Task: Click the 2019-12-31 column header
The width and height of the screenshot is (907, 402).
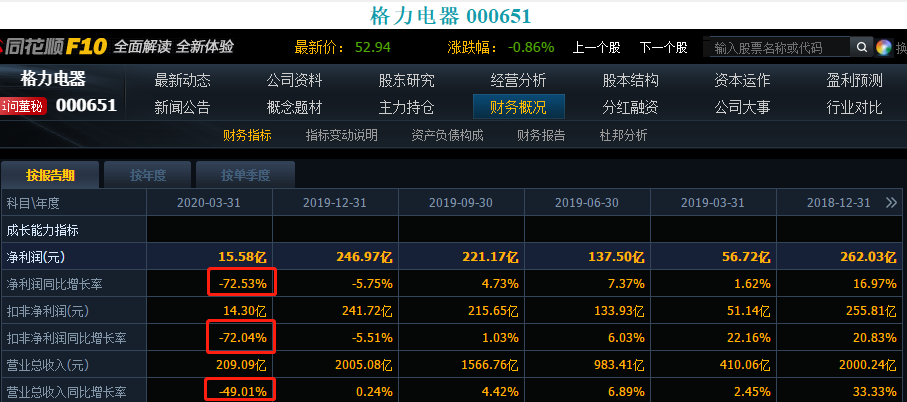Action: pos(335,203)
